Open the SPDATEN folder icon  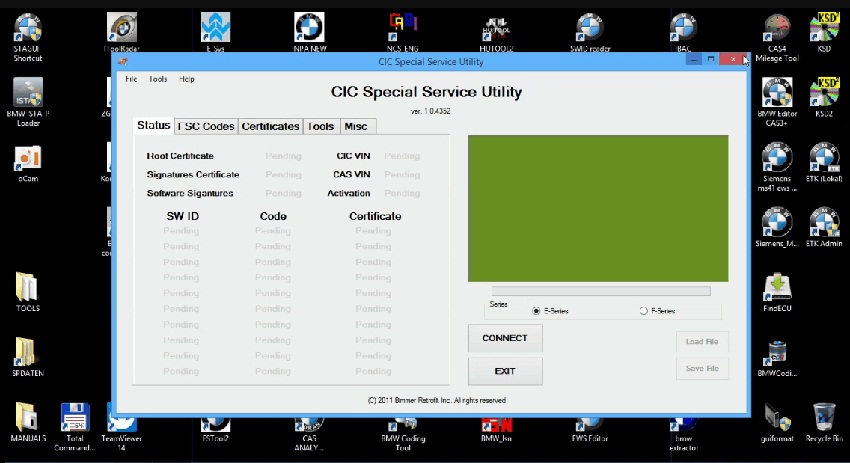pos(28,352)
